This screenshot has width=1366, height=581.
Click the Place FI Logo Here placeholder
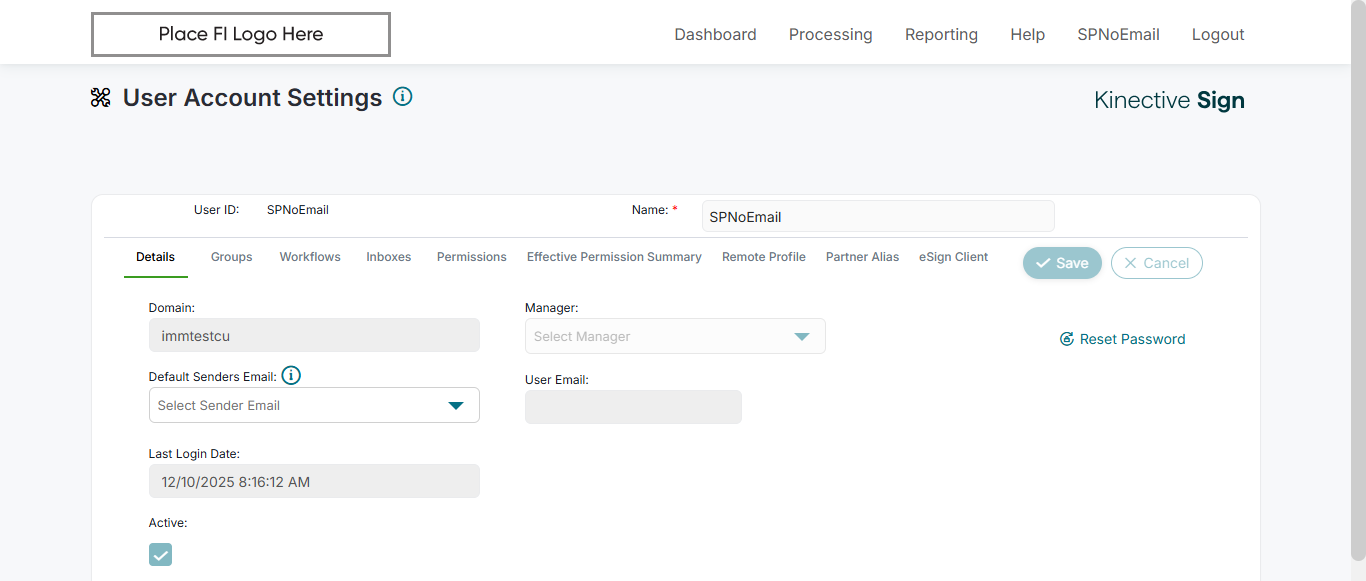pyautogui.click(x=241, y=34)
